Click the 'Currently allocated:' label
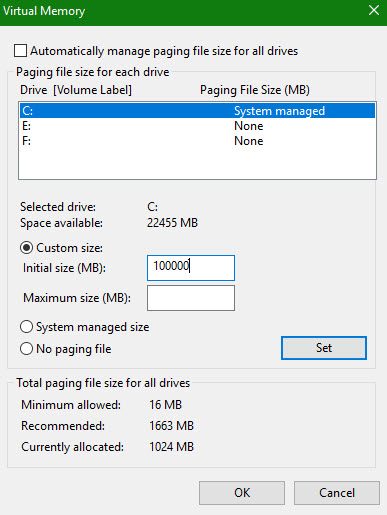387x515 pixels. [x=72, y=447]
